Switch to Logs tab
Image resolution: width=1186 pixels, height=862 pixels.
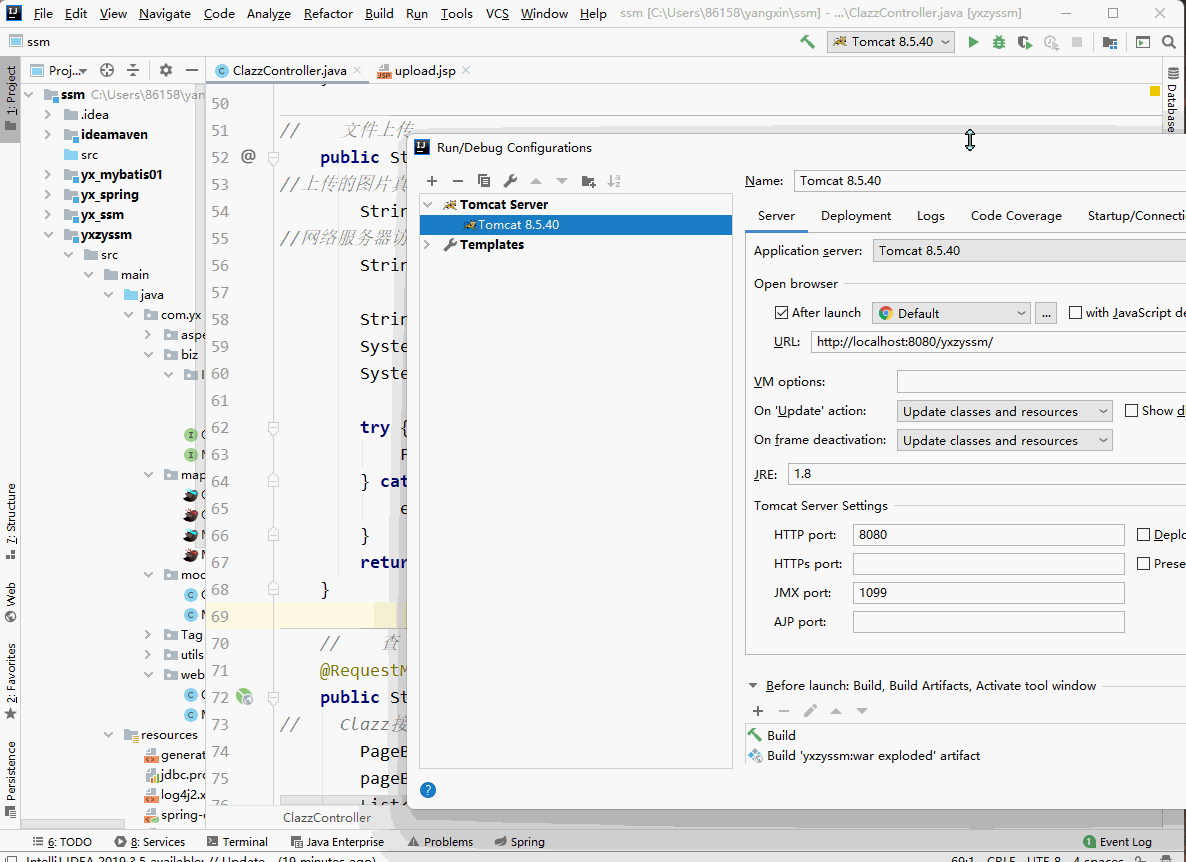point(930,216)
